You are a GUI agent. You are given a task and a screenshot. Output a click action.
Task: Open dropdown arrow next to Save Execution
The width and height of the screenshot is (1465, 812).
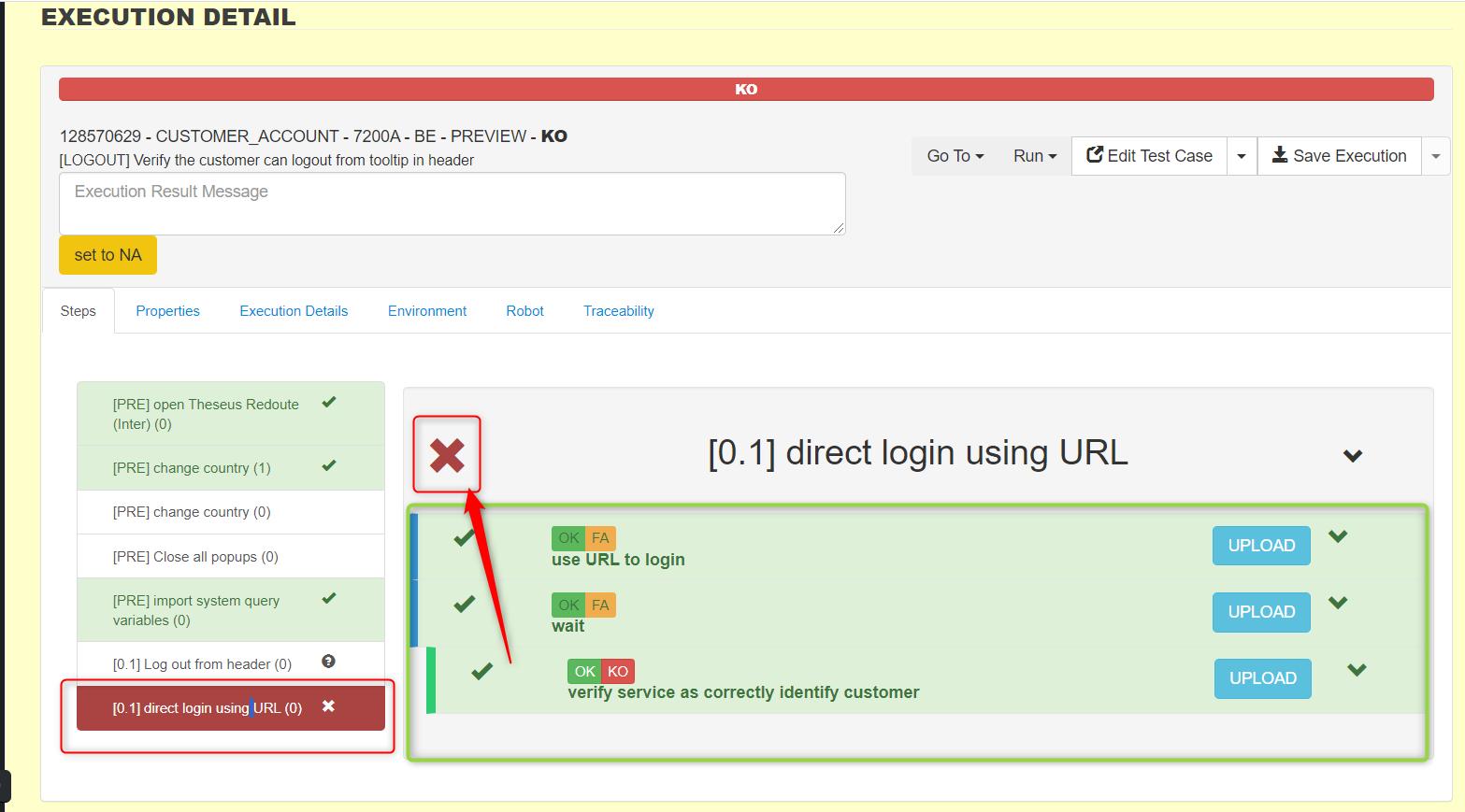[x=1436, y=156]
